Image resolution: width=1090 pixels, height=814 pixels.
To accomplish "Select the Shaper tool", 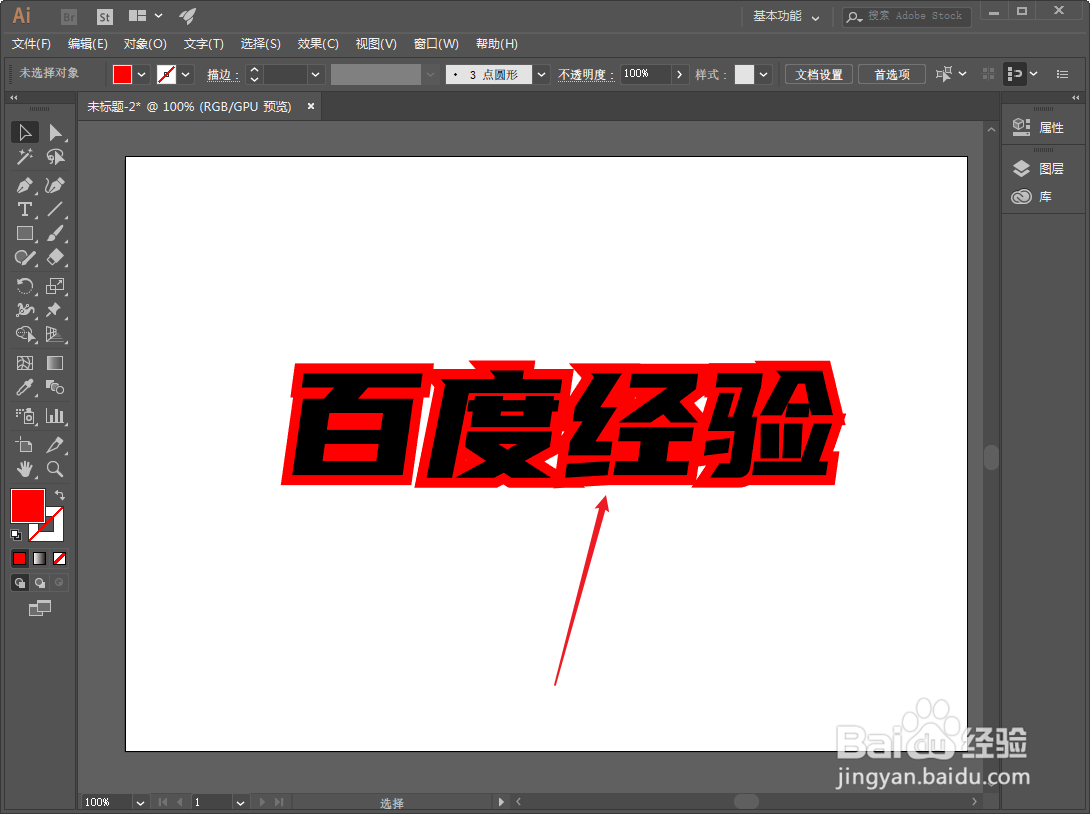I will 24,258.
